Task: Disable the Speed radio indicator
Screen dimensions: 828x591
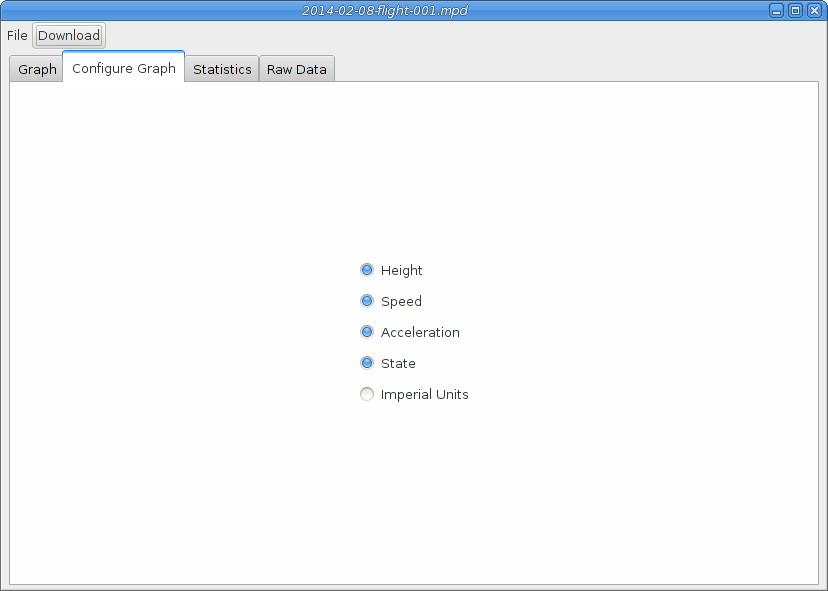Action: [x=367, y=301]
